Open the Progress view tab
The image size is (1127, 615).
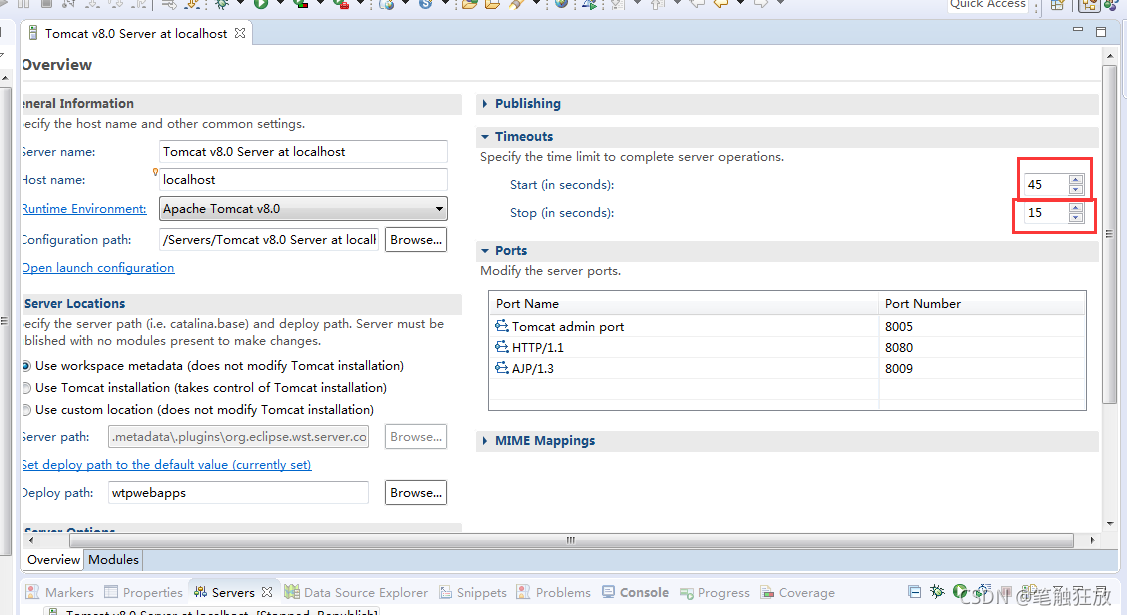point(714,592)
